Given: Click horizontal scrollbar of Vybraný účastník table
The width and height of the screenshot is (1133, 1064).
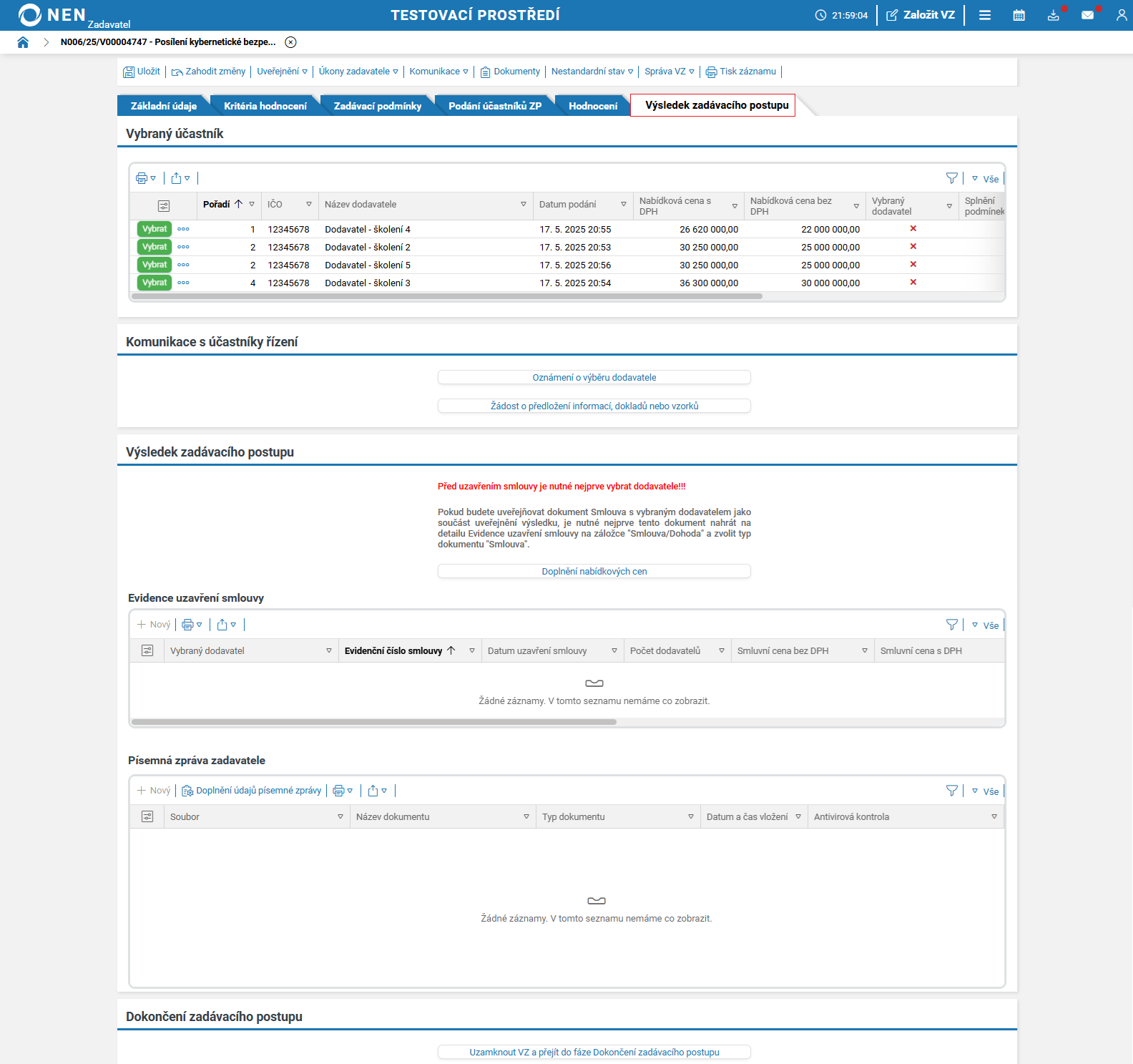Looking at the screenshot, I should coord(447,296).
